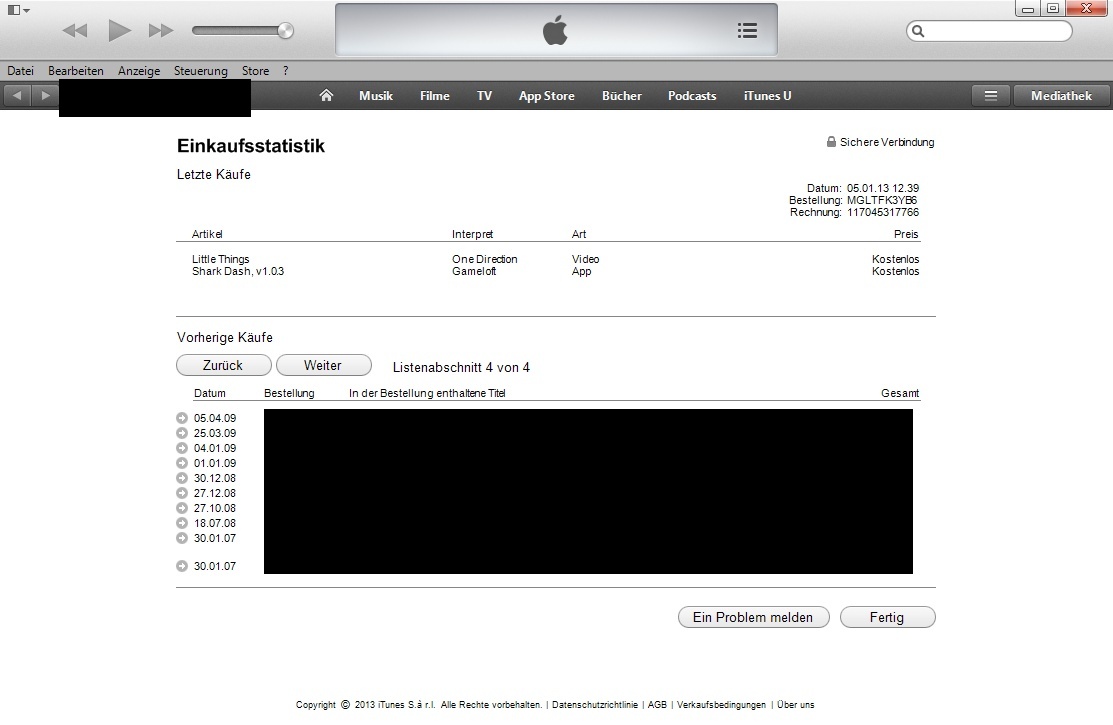Screen dimensions: 1113x725
Task: Open the Steuerung menu
Action: [201, 71]
